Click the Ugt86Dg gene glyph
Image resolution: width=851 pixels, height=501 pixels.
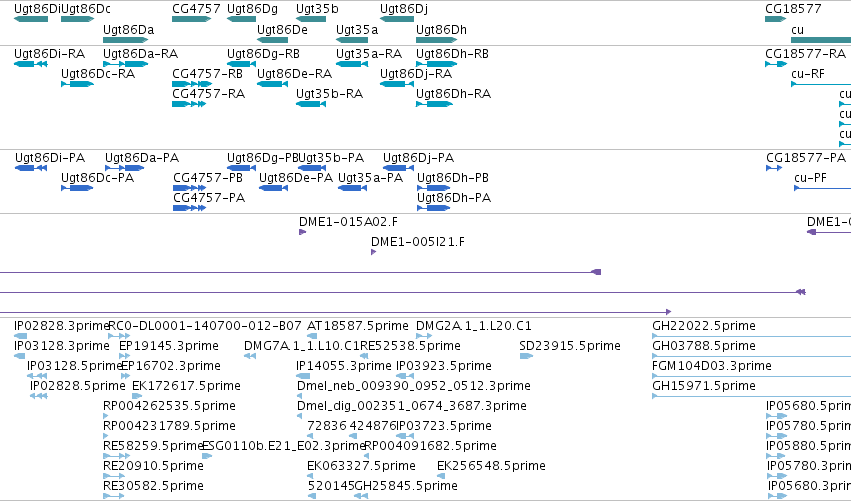click(242, 19)
